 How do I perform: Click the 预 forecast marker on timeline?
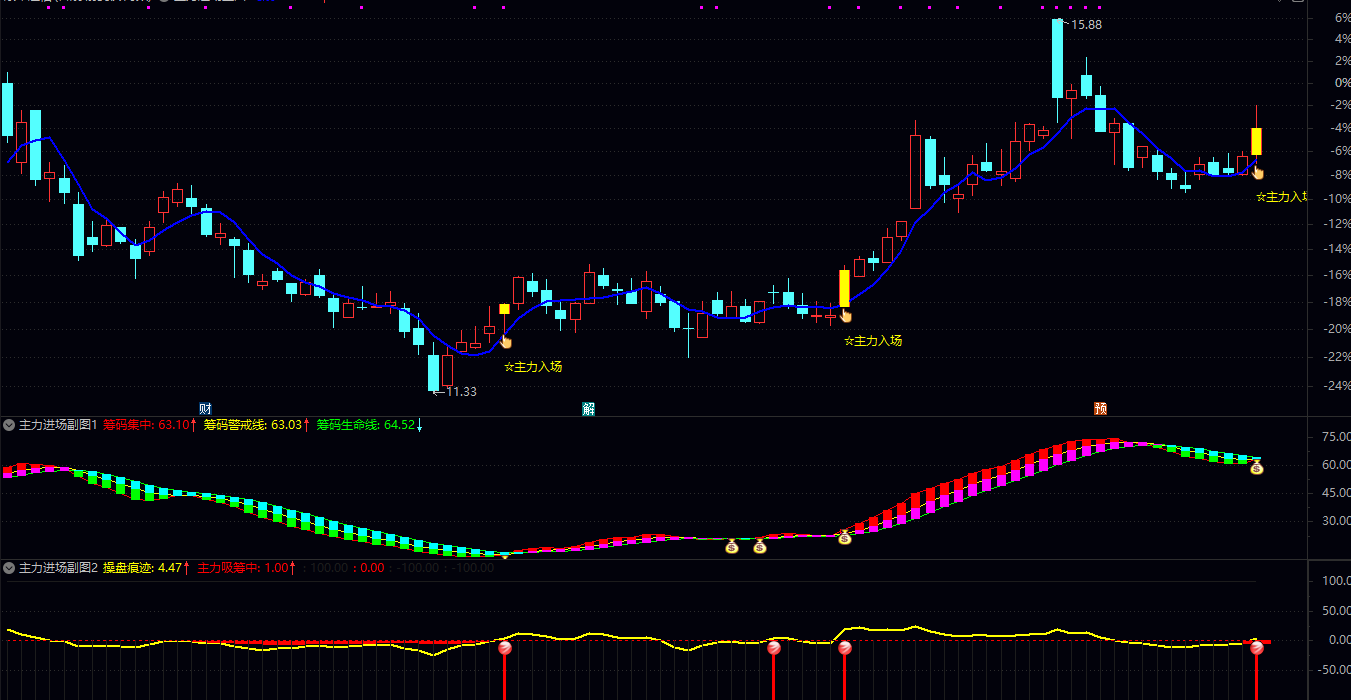[x=1100, y=408]
